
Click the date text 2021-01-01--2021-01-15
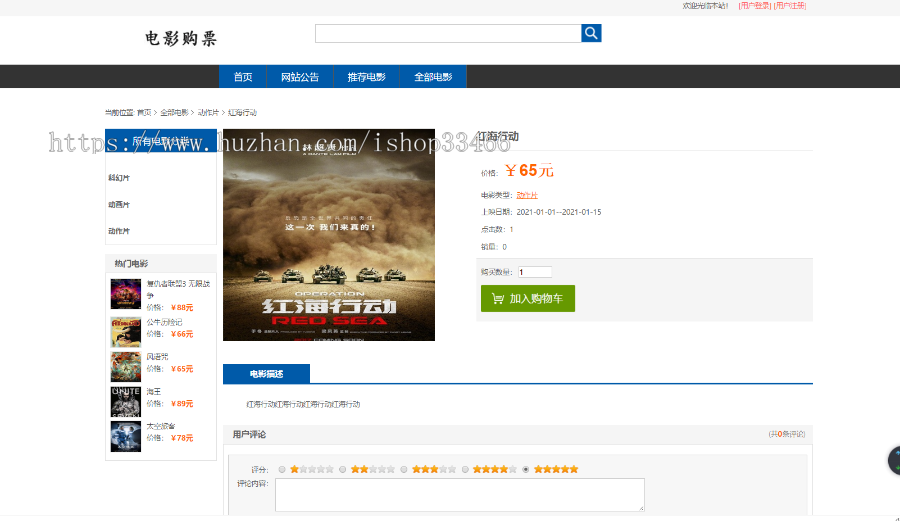click(558, 212)
